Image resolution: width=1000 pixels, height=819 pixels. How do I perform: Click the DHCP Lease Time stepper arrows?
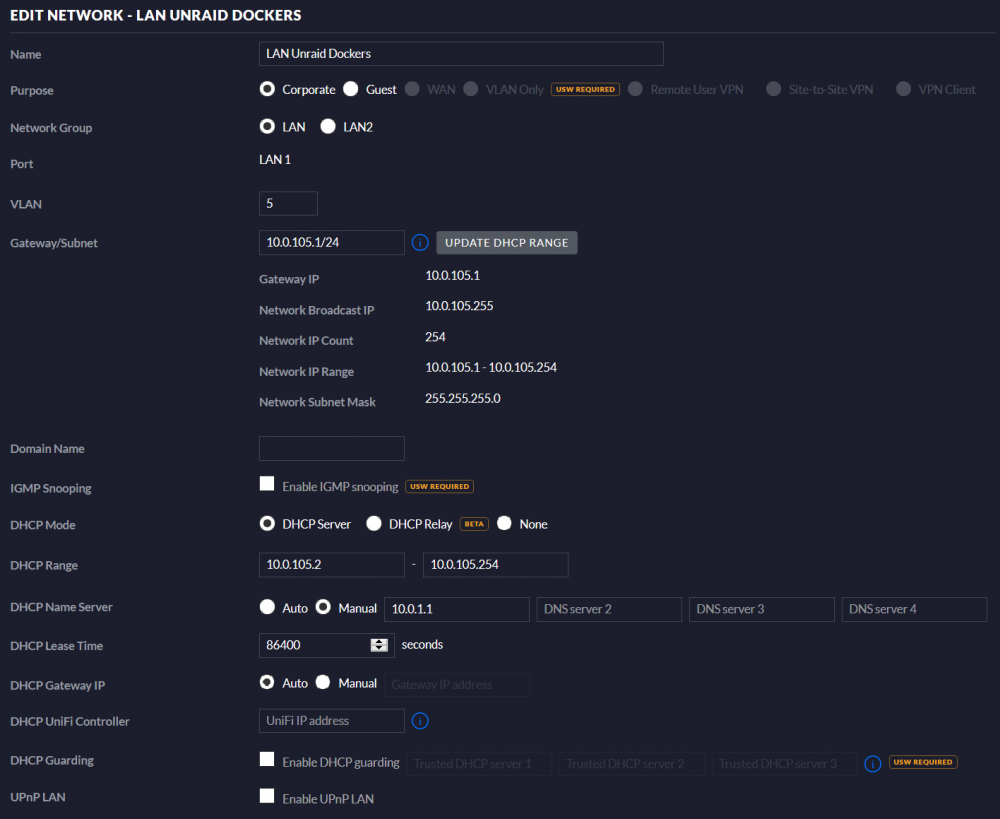point(379,645)
